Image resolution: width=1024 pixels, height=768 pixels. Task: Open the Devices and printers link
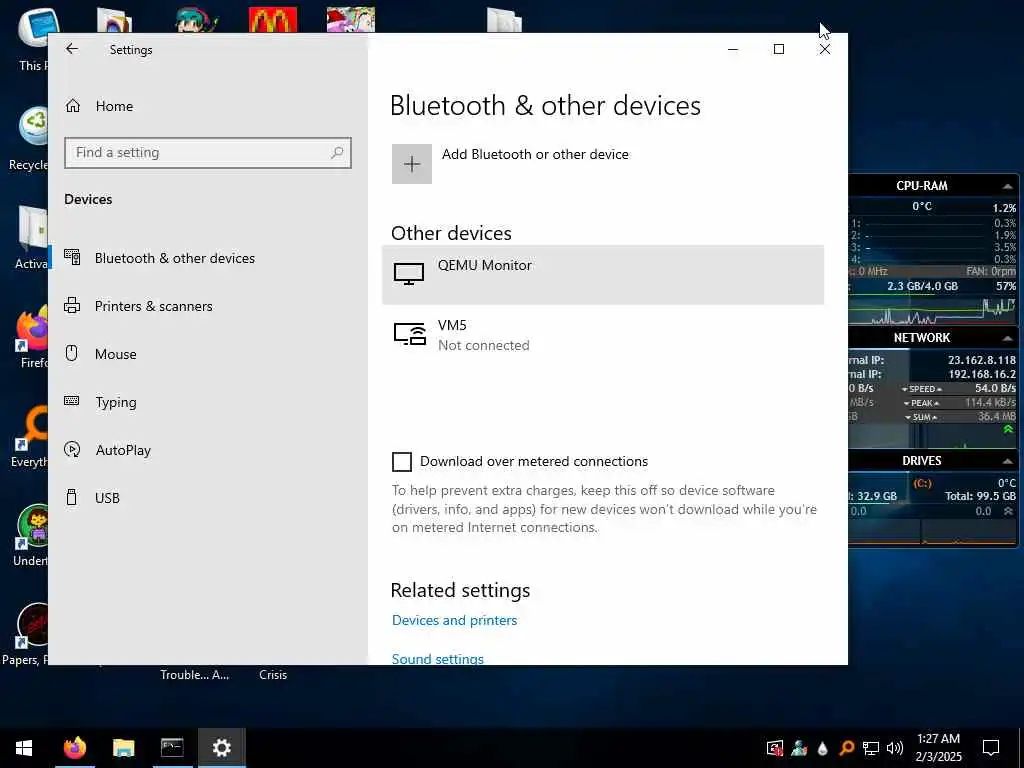[x=455, y=620]
